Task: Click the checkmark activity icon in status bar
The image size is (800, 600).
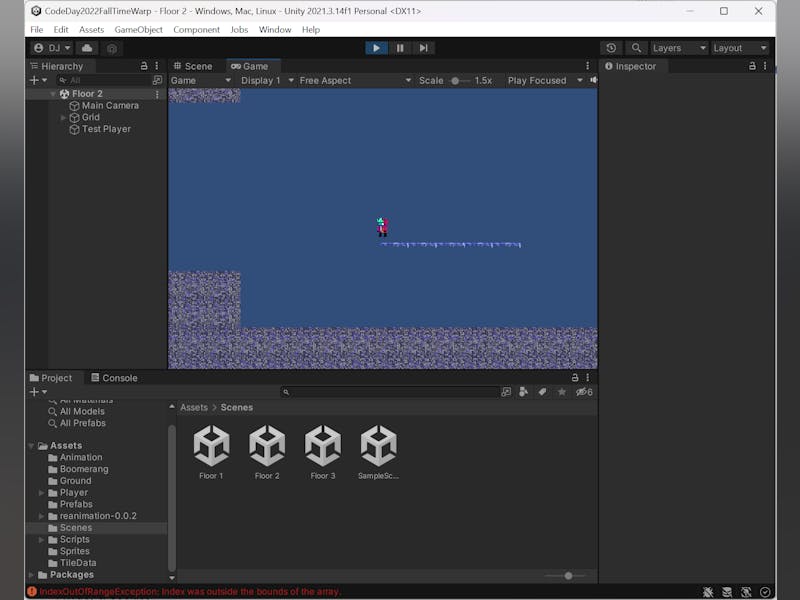Action: point(765,592)
